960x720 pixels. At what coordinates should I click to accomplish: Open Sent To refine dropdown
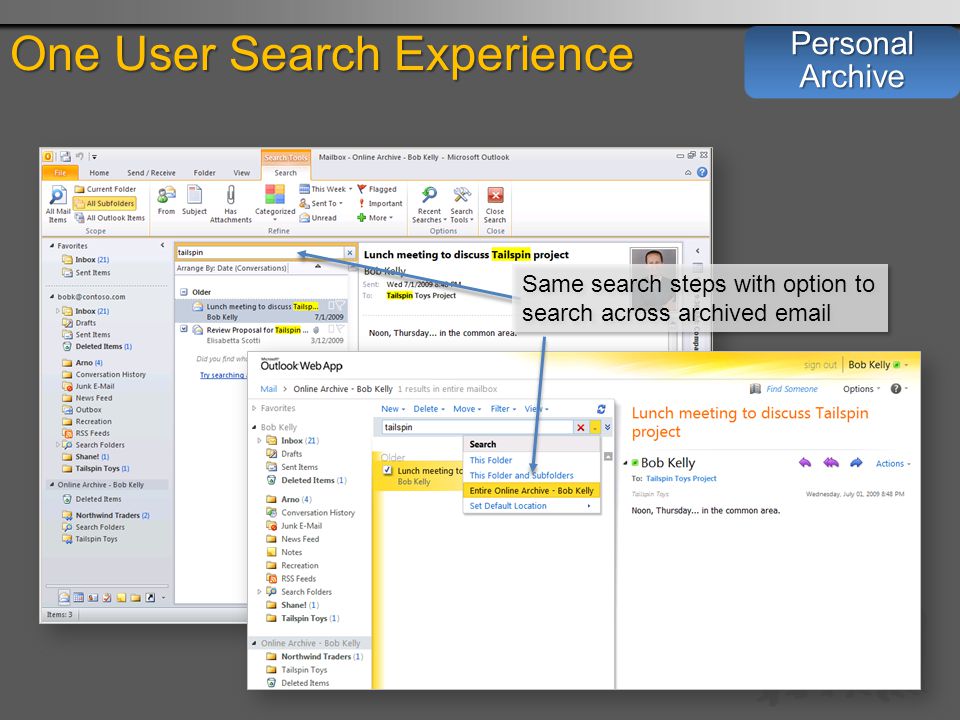click(x=321, y=203)
